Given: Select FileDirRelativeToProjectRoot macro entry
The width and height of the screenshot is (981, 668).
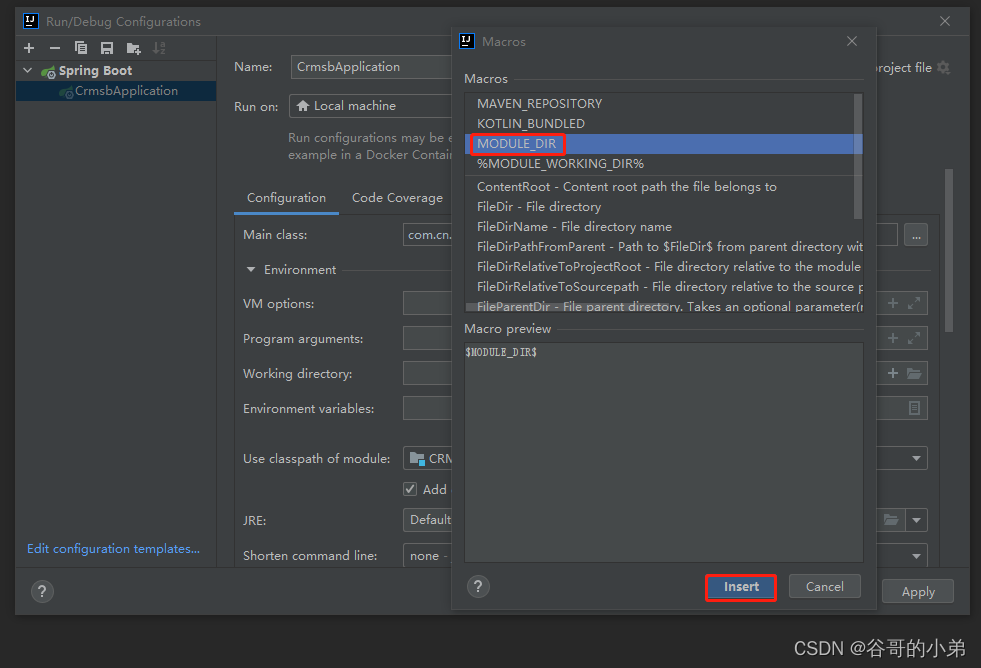Looking at the screenshot, I should 664,267.
